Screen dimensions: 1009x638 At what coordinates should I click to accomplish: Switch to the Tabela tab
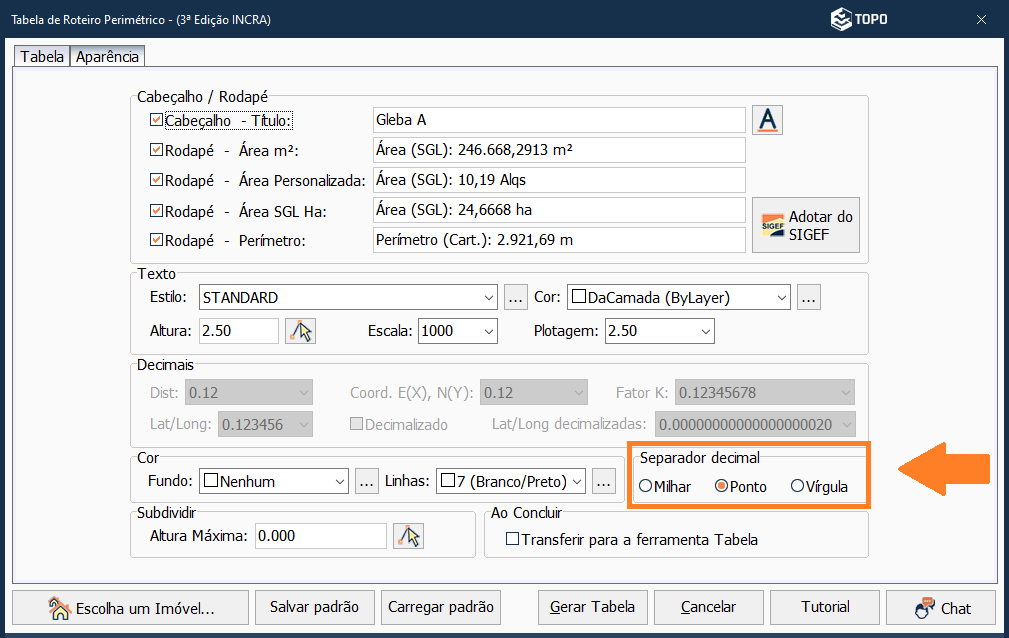click(42, 57)
